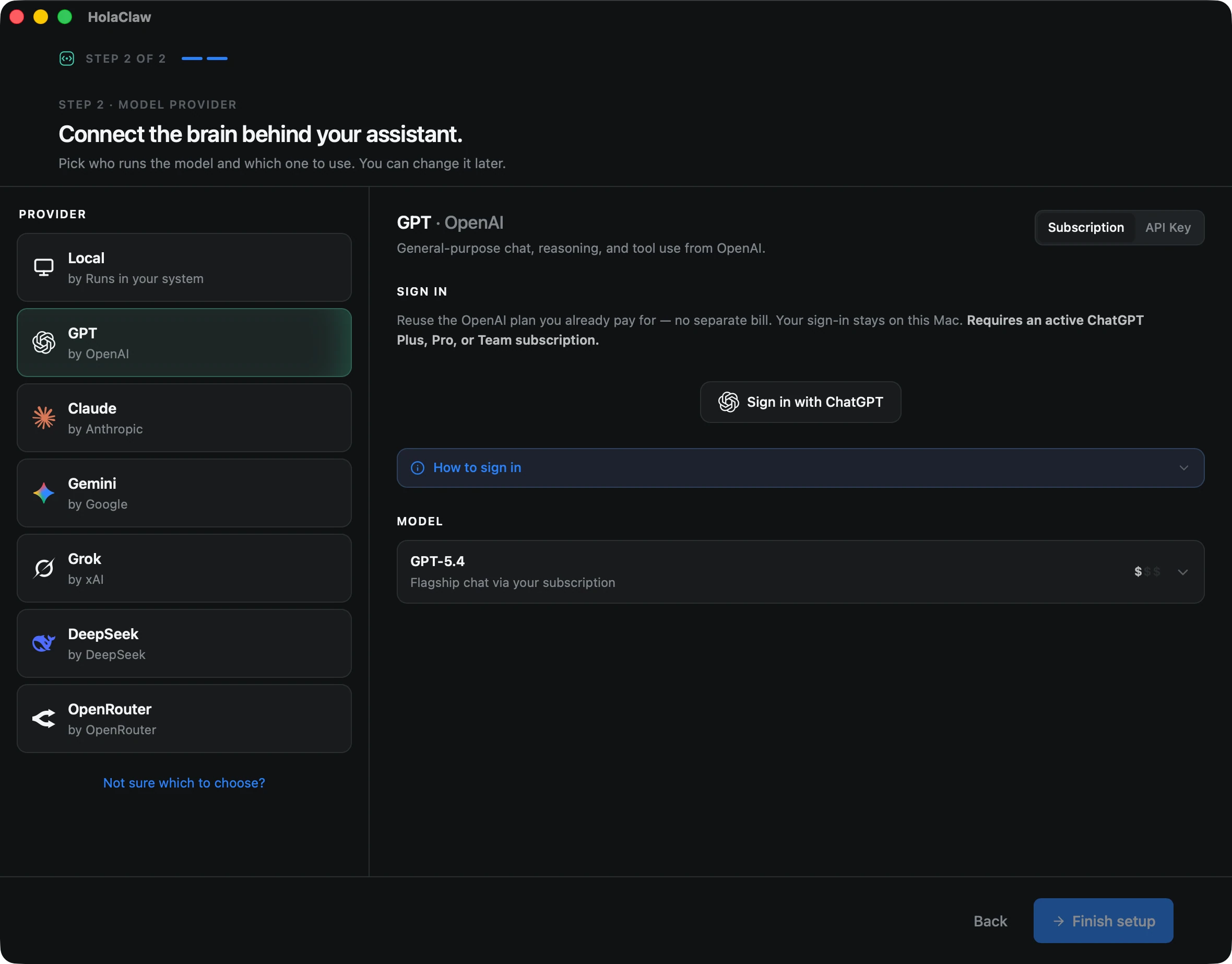Click the Local provider monitor icon
Image resolution: width=1232 pixels, height=964 pixels.
43,267
